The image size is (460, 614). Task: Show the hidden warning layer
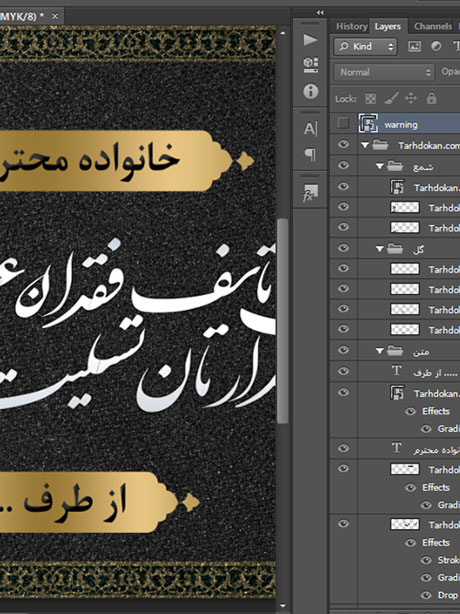343,123
